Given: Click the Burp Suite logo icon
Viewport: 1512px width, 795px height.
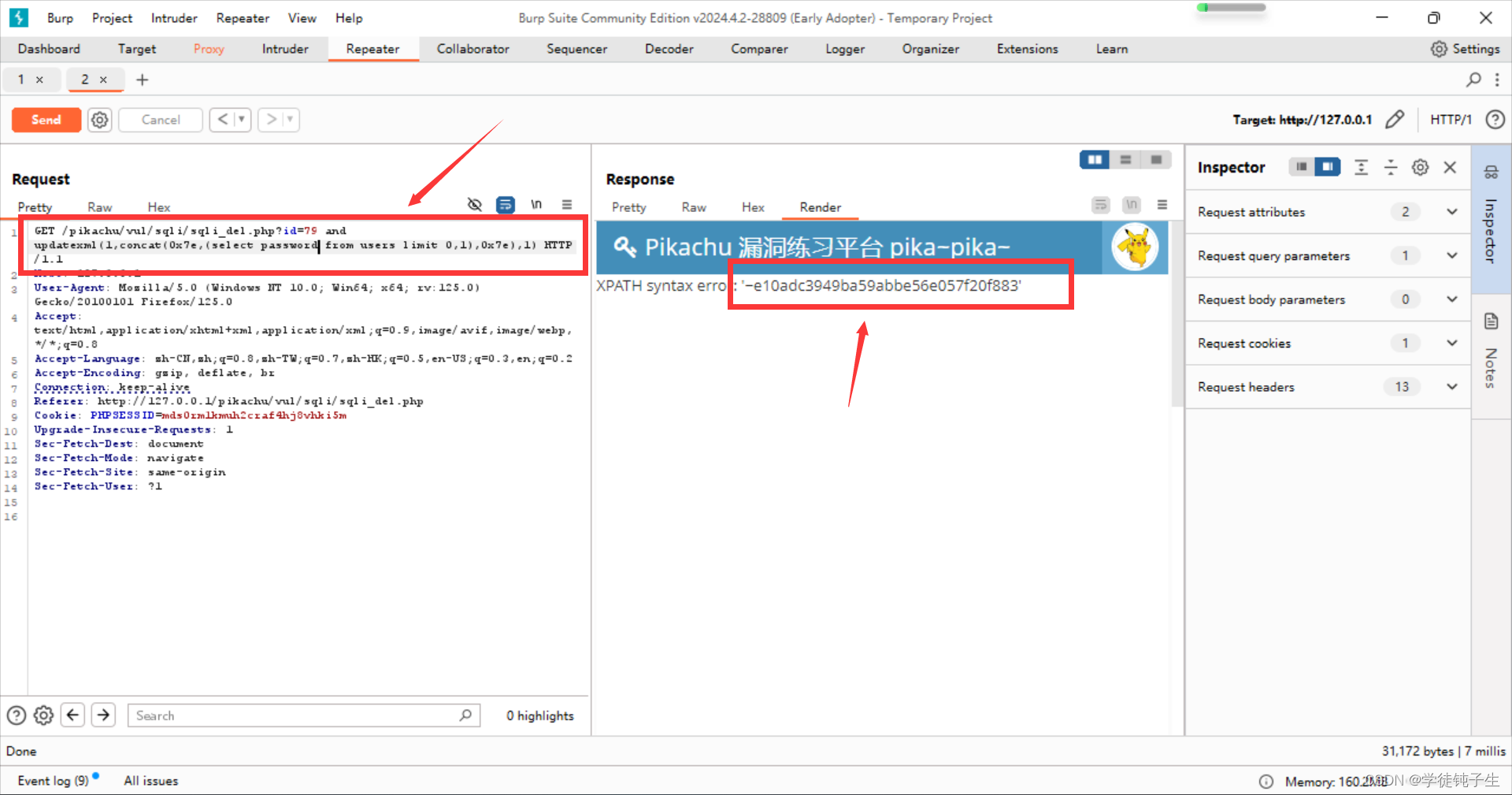Looking at the screenshot, I should (18, 17).
